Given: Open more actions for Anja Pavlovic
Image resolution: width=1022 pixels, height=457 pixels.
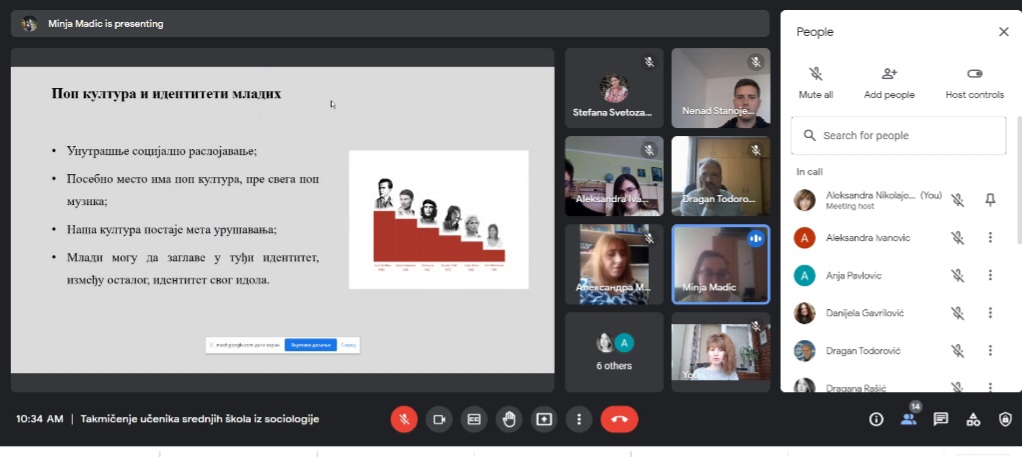Looking at the screenshot, I should [990, 275].
